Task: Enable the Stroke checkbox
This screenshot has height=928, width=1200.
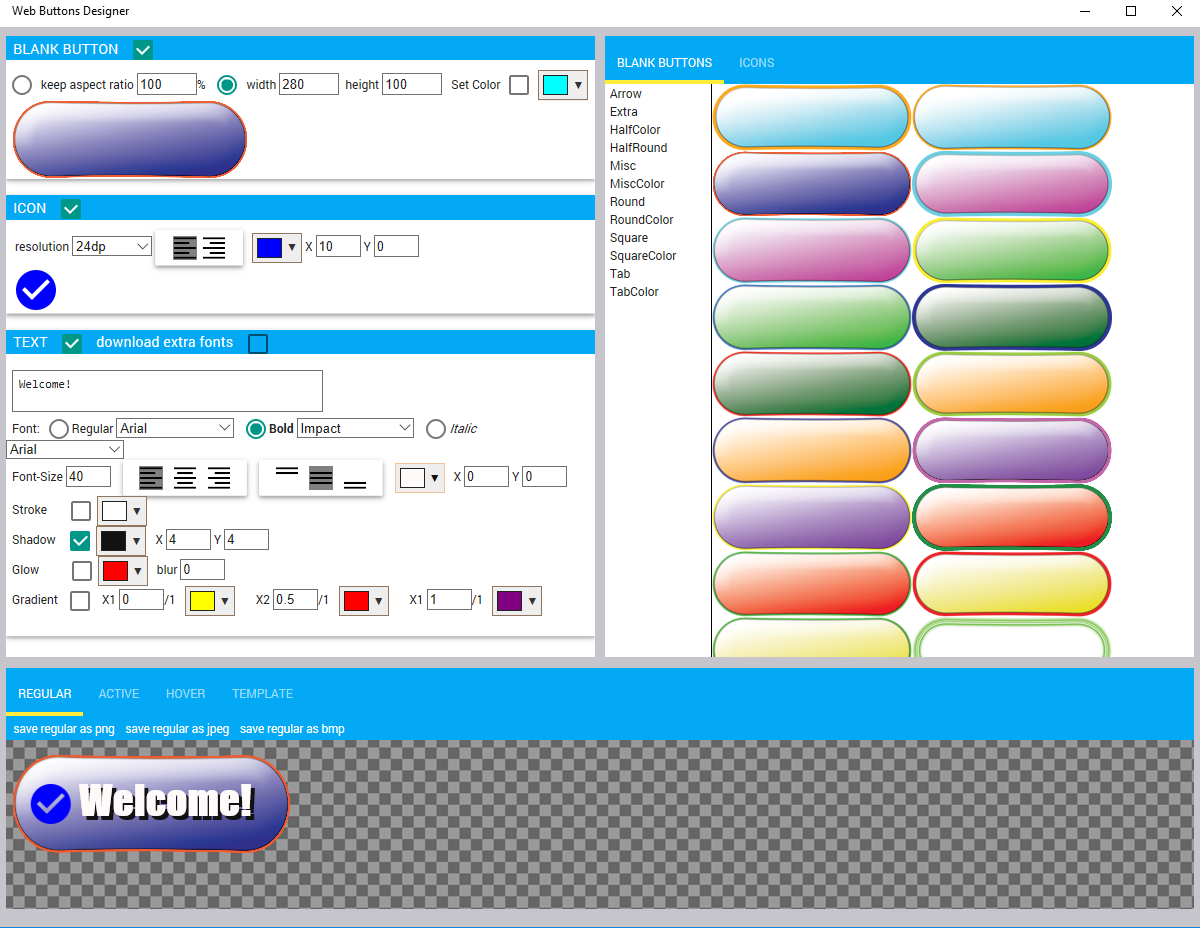Action: 81,511
